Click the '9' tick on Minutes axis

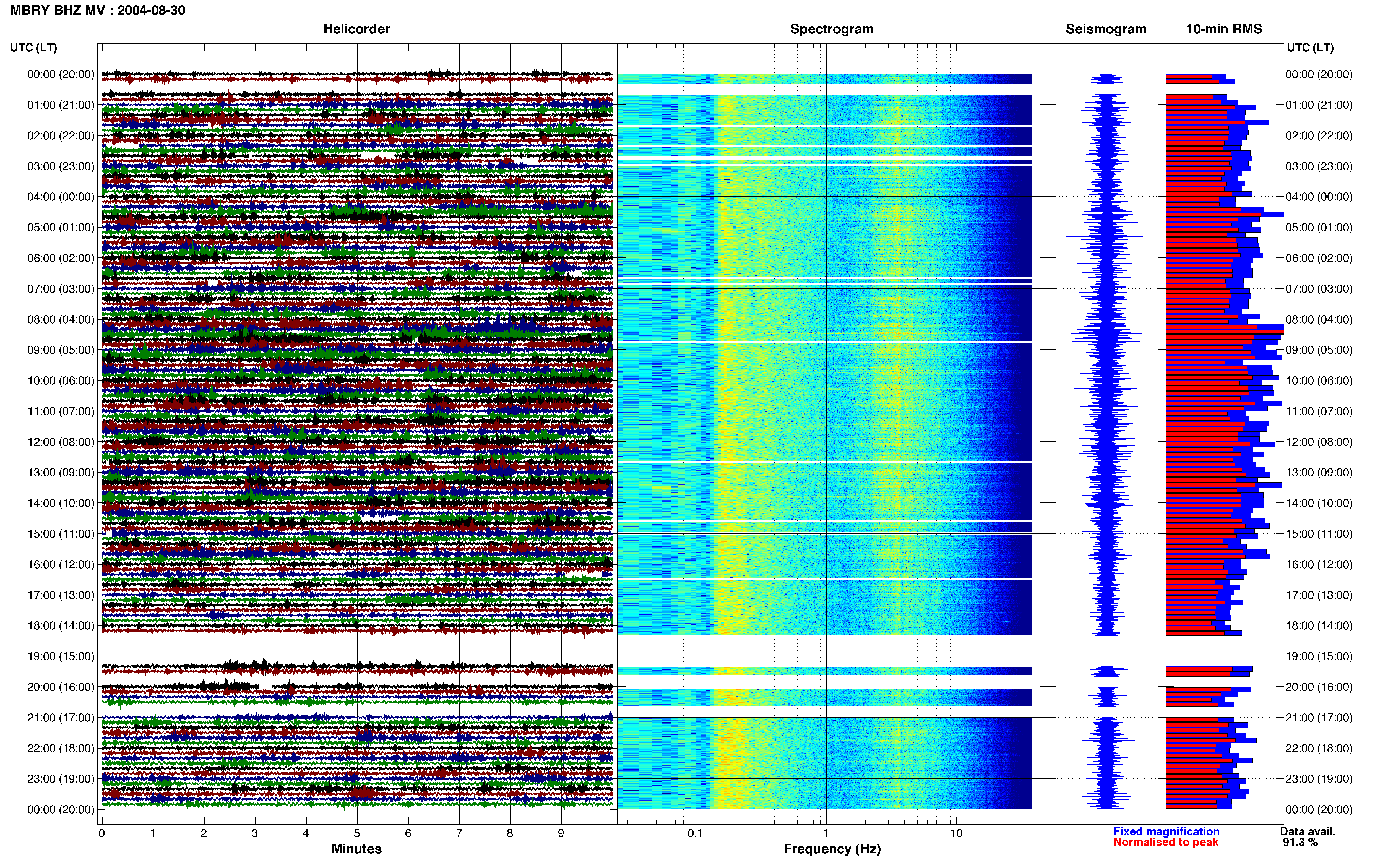pos(561,833)
